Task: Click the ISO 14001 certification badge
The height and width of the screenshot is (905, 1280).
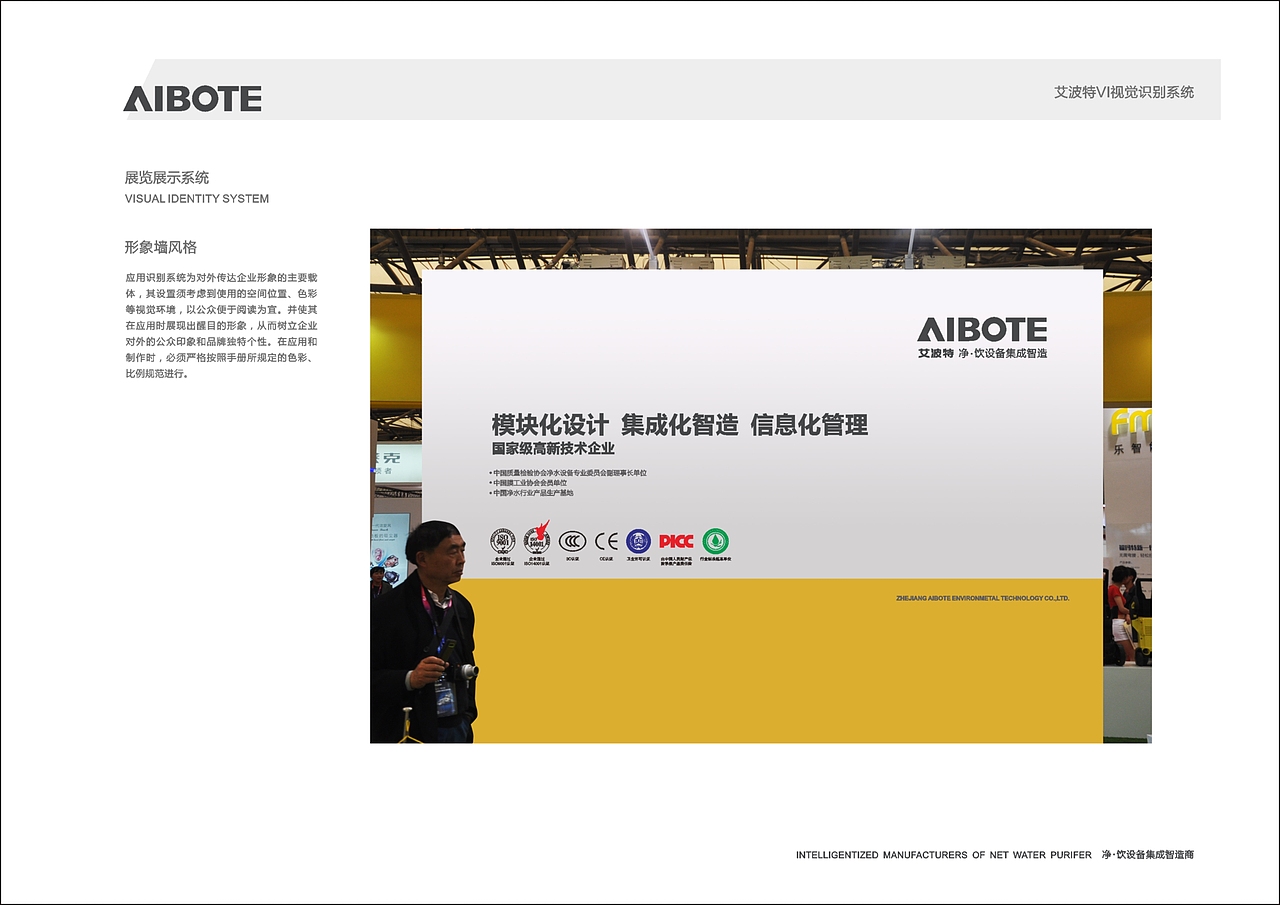Action: [537, 539]
